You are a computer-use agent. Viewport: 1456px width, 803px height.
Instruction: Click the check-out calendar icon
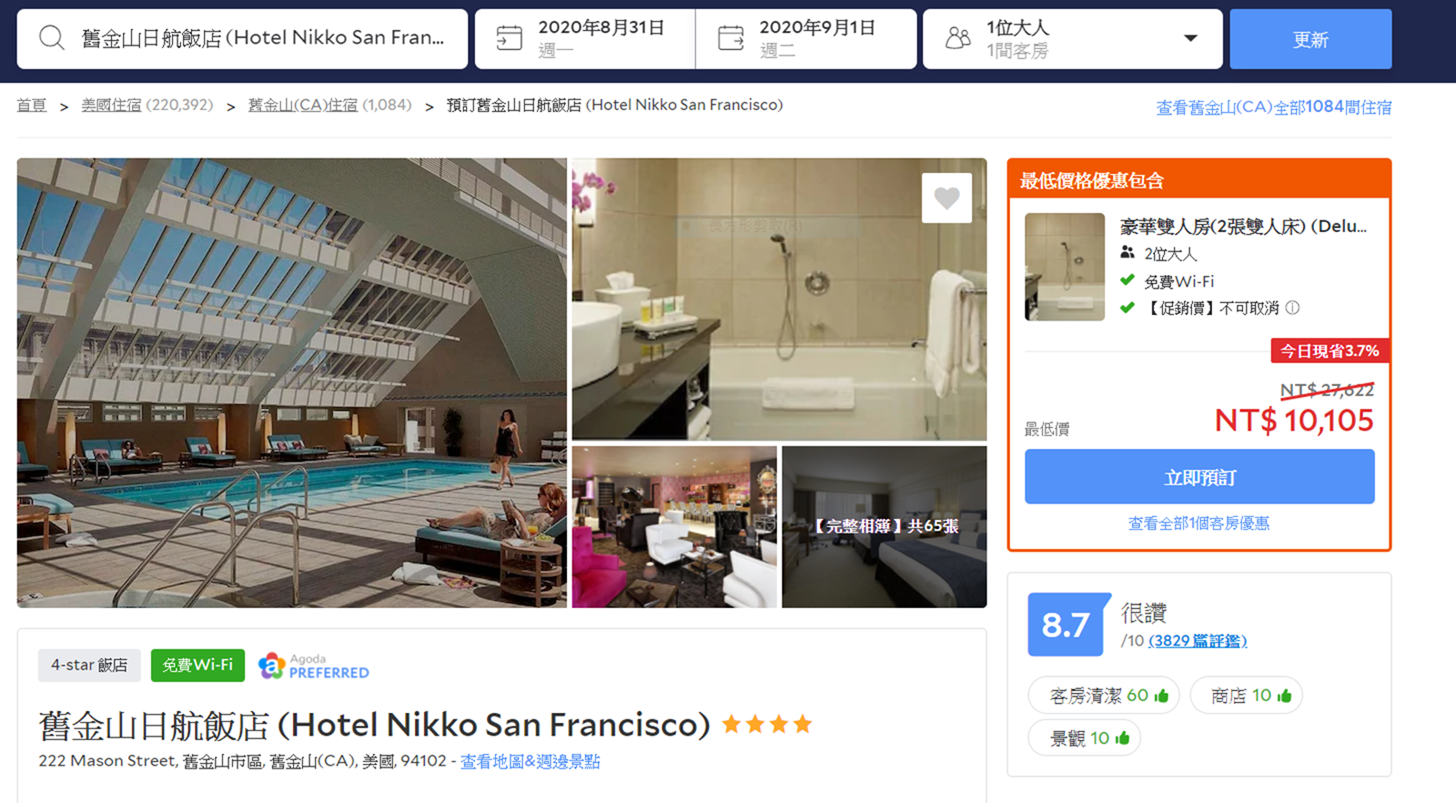click(731, 39)
